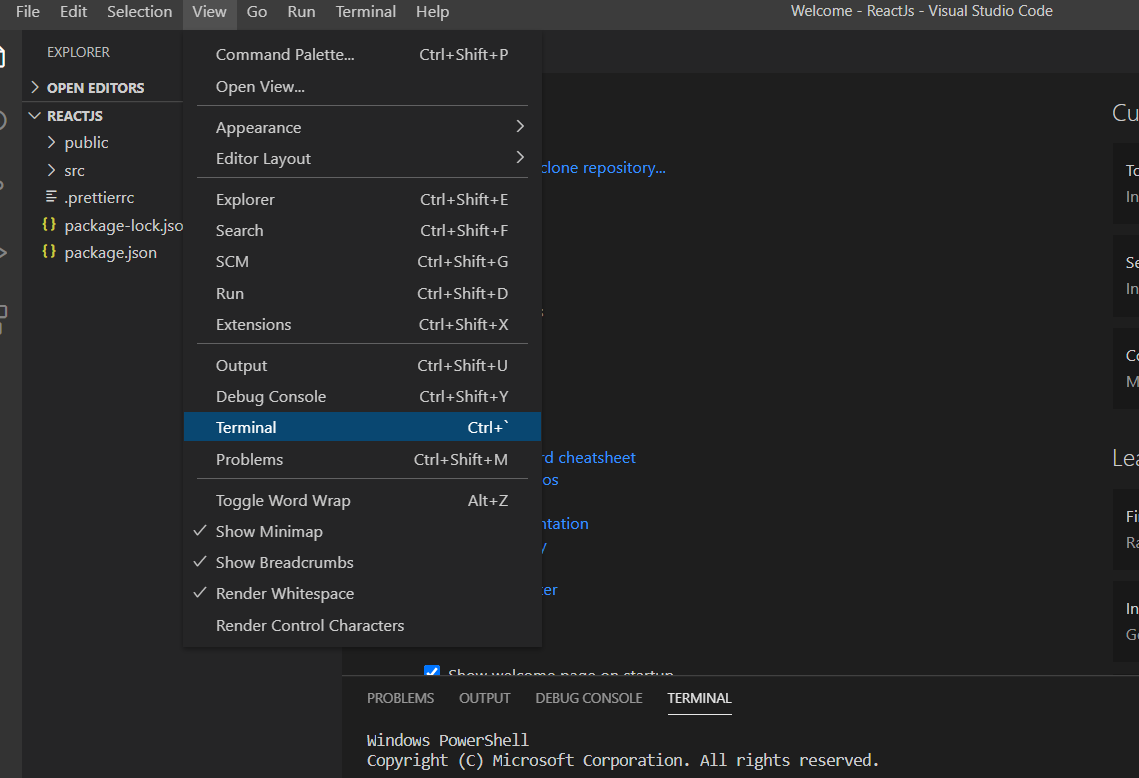Select Output in the View menu
The image size is (1139, 778).
[362, 365]
